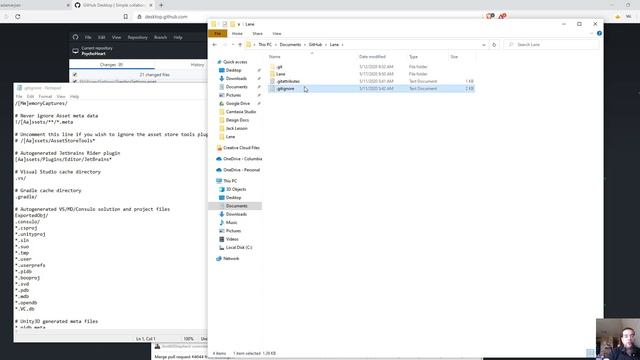Image resolution: width=640 pixels, height=360 pixels.
Task: Open Explorer ribbon help icon
Action: coord(599,33)
